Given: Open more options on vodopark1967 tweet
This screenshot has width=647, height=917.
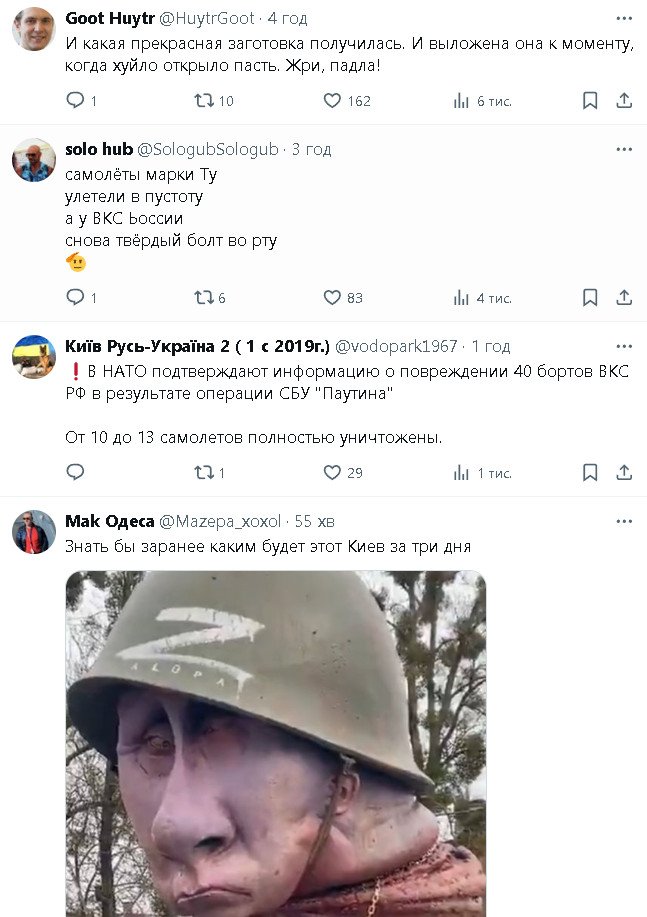Looking at the screenshot, I should pyautogui.click(x=624, y=346).
